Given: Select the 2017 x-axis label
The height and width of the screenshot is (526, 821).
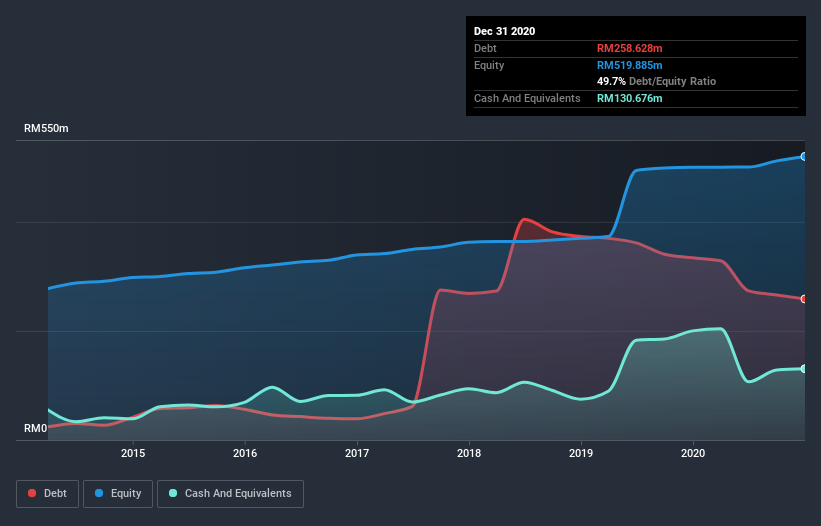Looking at the screenshot, I should [x=357, y=453].
